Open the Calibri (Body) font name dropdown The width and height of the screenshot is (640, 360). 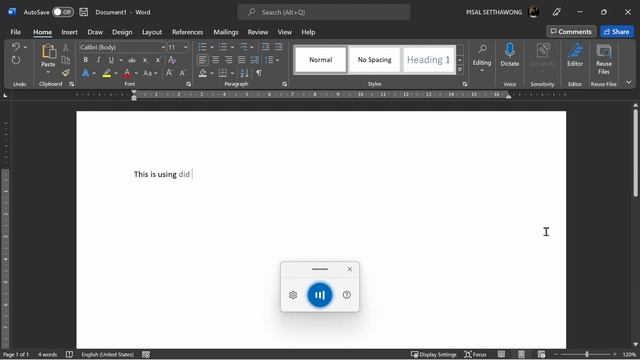pyautogui.click(x=163, y=47)
